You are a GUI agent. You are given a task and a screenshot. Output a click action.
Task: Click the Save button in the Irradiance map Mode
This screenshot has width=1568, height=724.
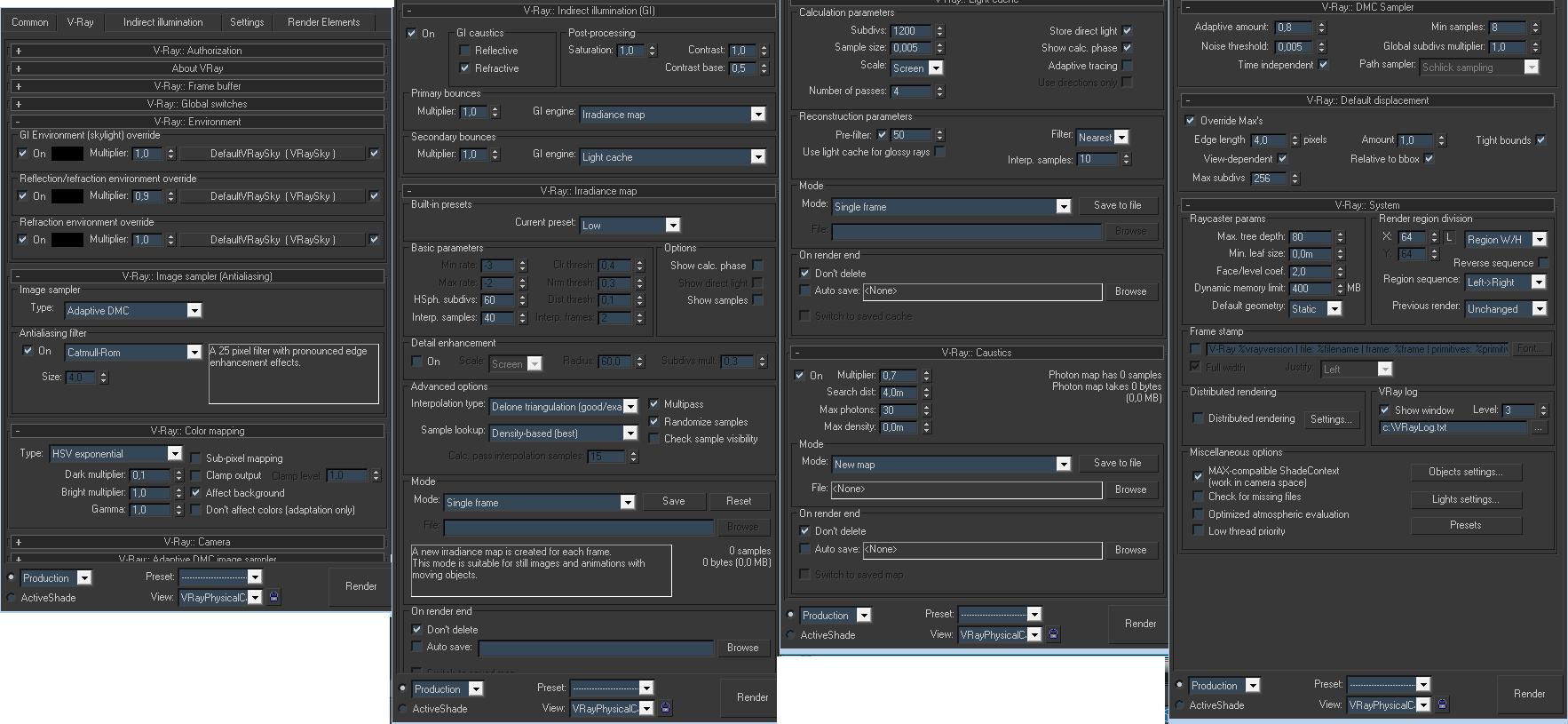pyautogui.click(x=674, y=501)
